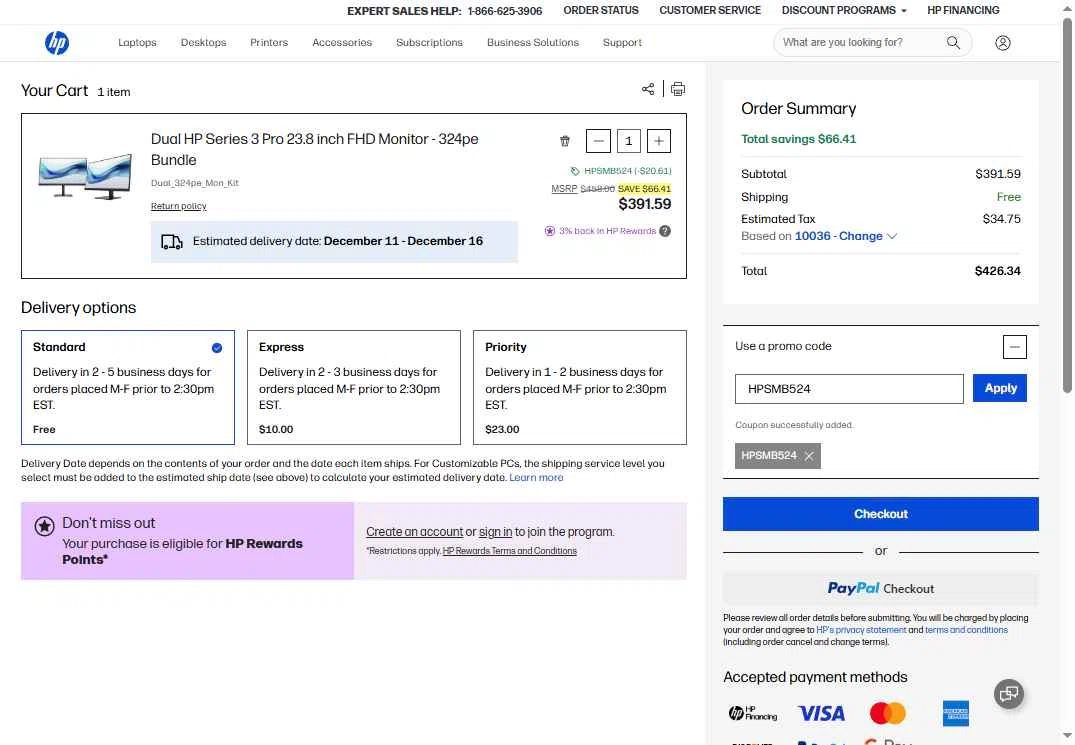The width and height of the screenshot is (1075, 745).
Task: Click the PayPal Checkout button
Action: pyautogui.click(x=880, y=589)
